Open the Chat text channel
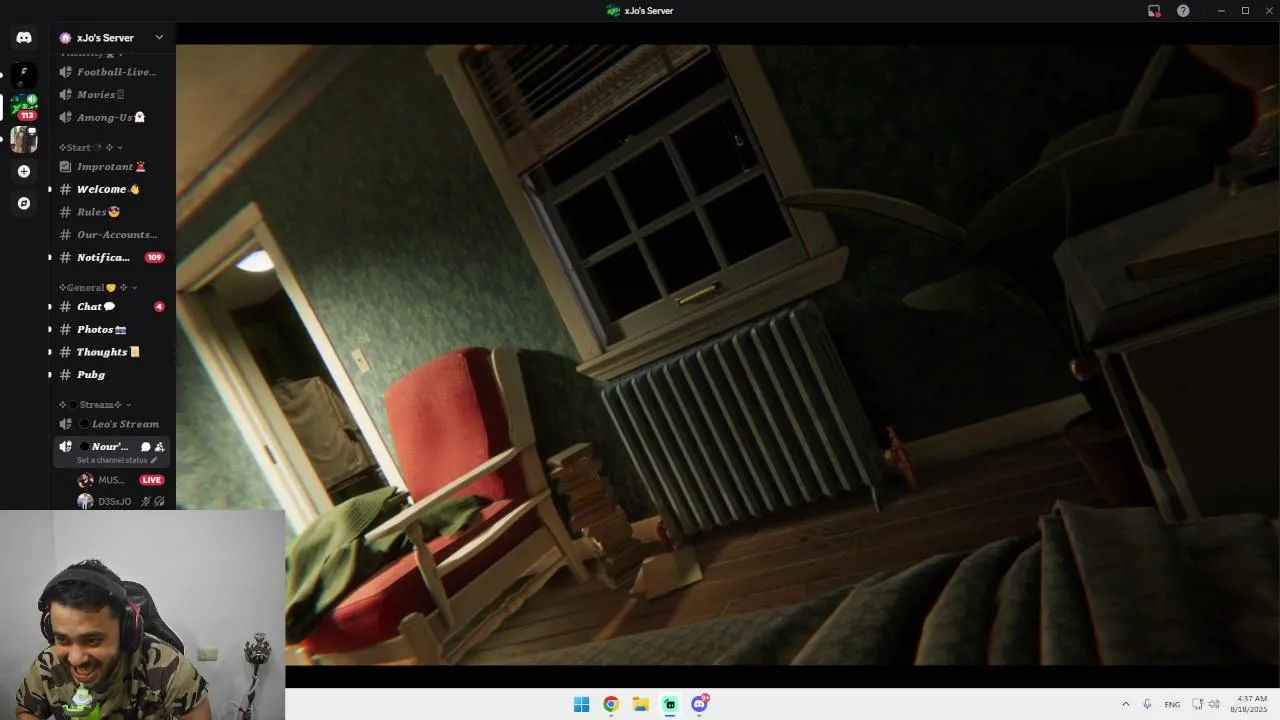Viewport: 1280px width, 720px height. 111,306
